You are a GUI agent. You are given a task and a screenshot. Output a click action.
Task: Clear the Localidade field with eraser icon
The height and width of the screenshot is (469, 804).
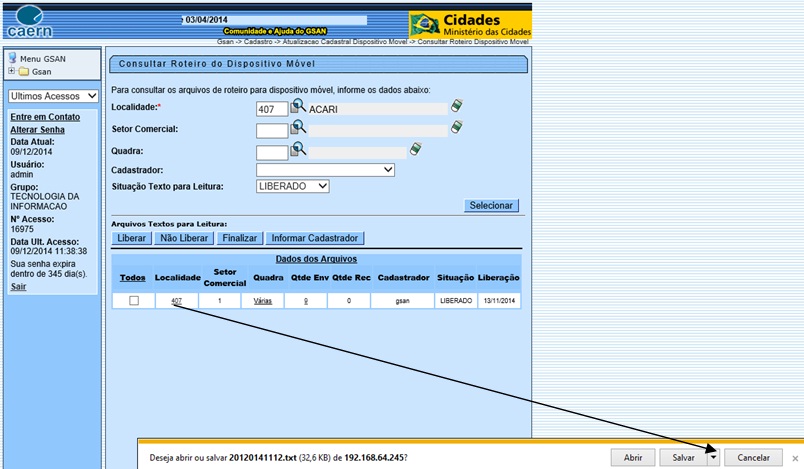coord(456,106)
